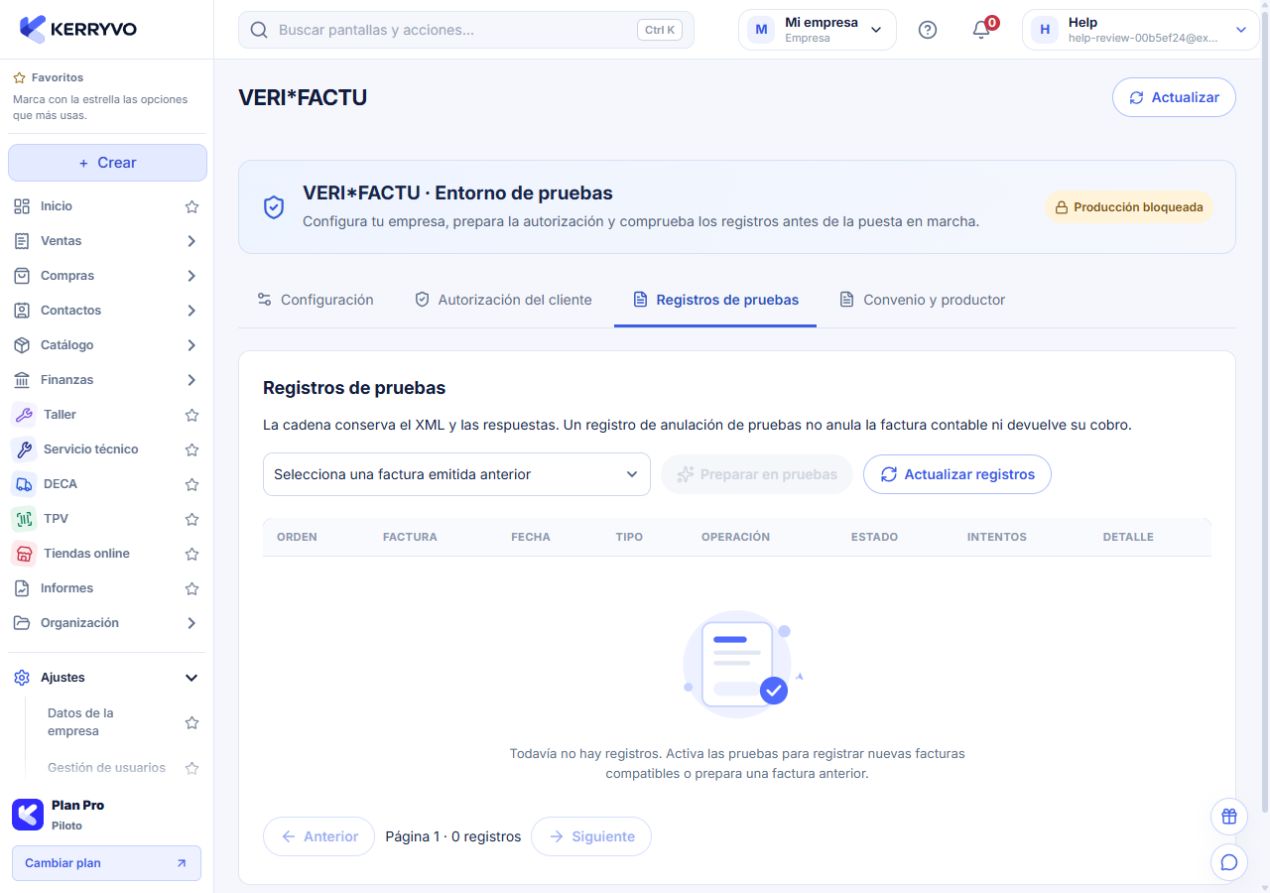Click the Crear button
1270x893 pixels.
107,163
